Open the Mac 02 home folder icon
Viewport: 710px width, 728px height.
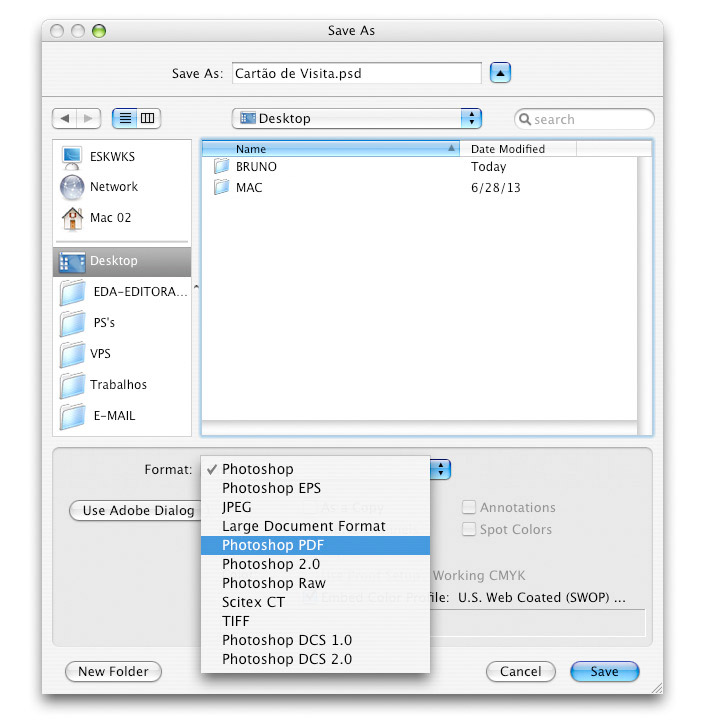72,218
